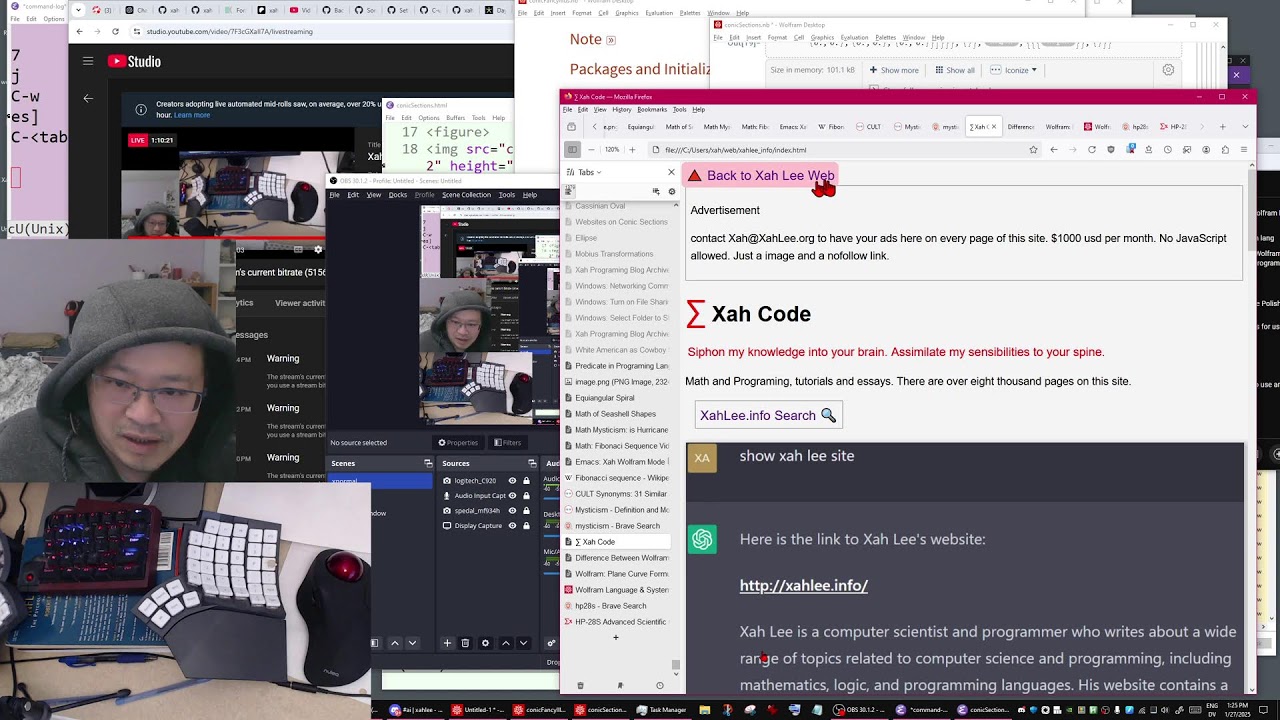Toggle visibility of Audio Input Capture source
The height and width of the screenshot is (720, 1280).
tap(512, 496)
